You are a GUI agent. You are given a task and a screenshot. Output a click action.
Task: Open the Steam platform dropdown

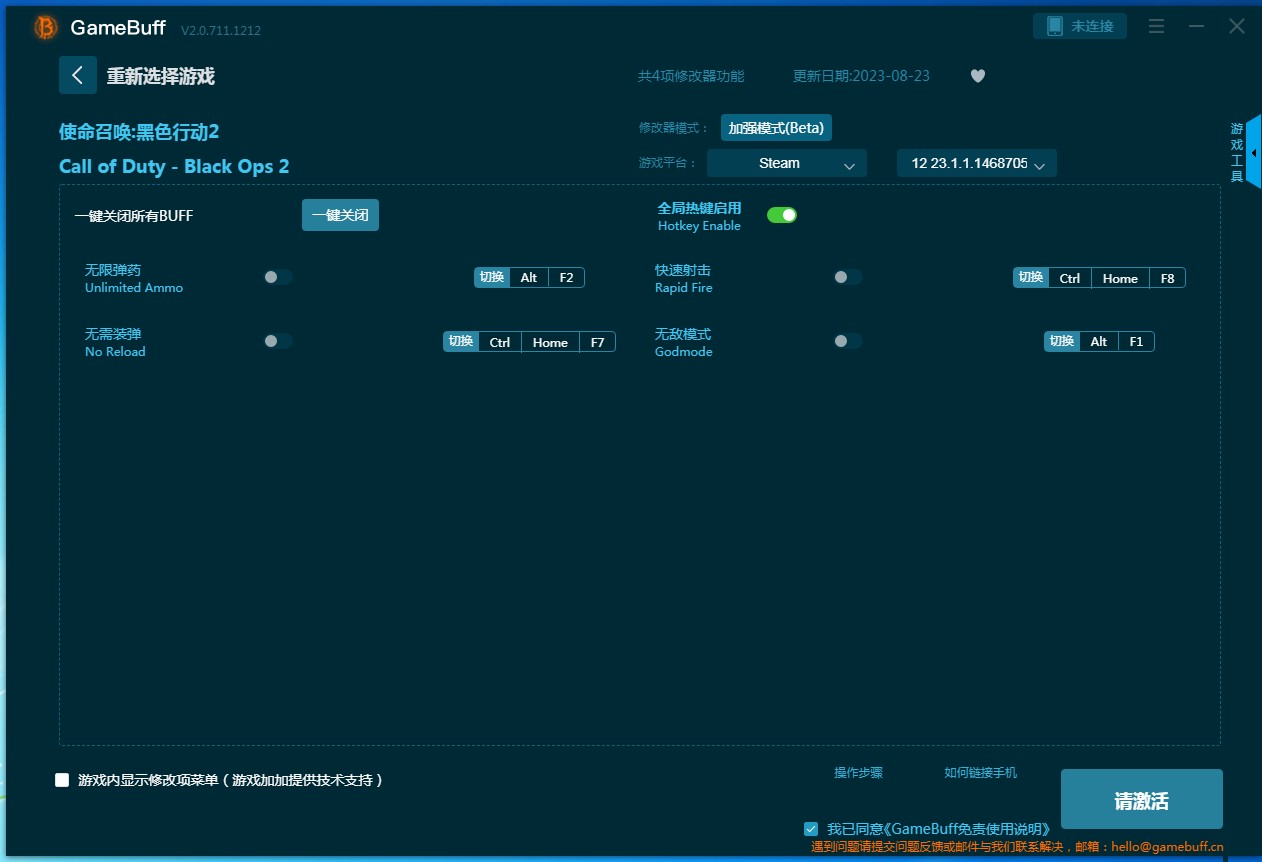tap(786, 163)
